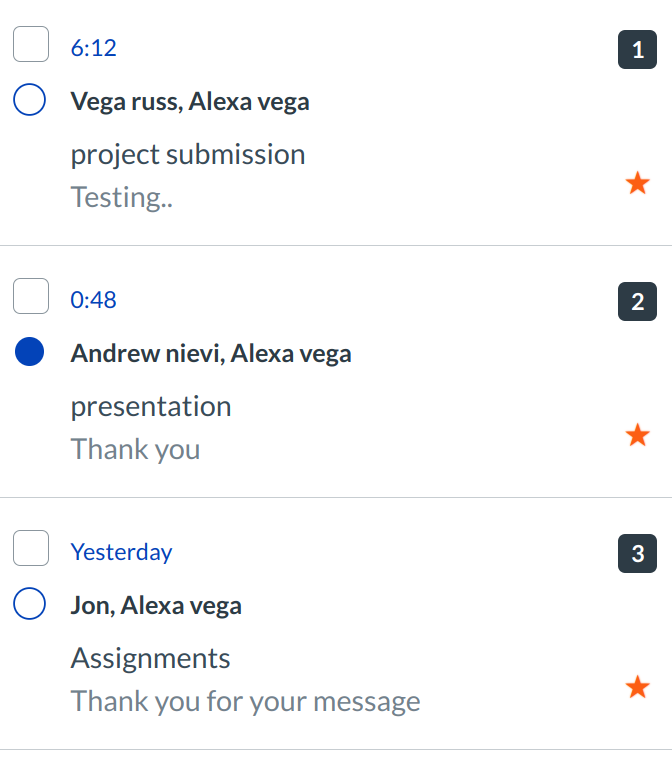This screenshot has height=770, width=672.
Task: Toggle read state of Jon conversation
Action: 31,604
